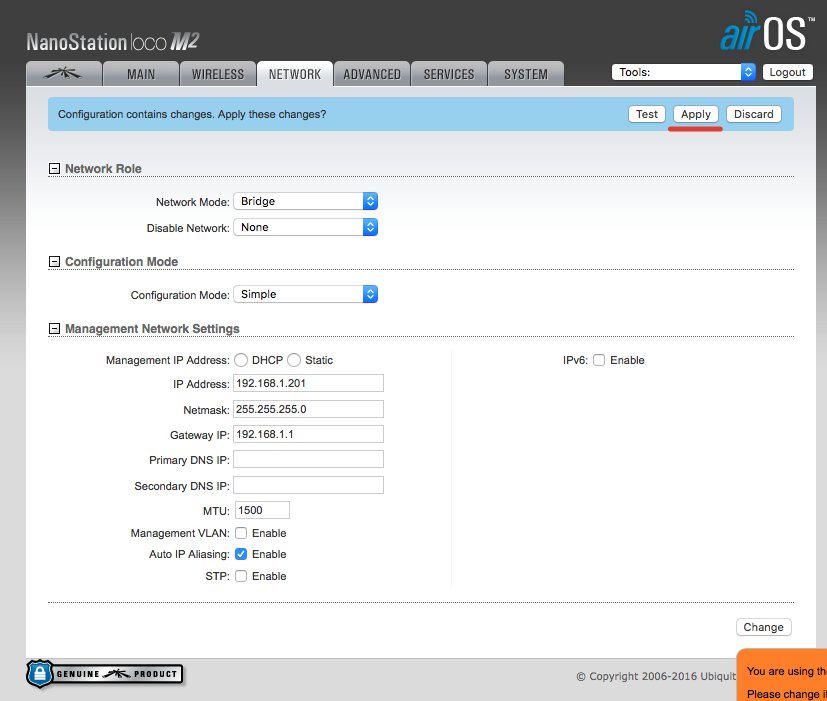Screen dimensions: 827x701
Task: Click the Genuine Product badge
Action: tap(105, 674)
